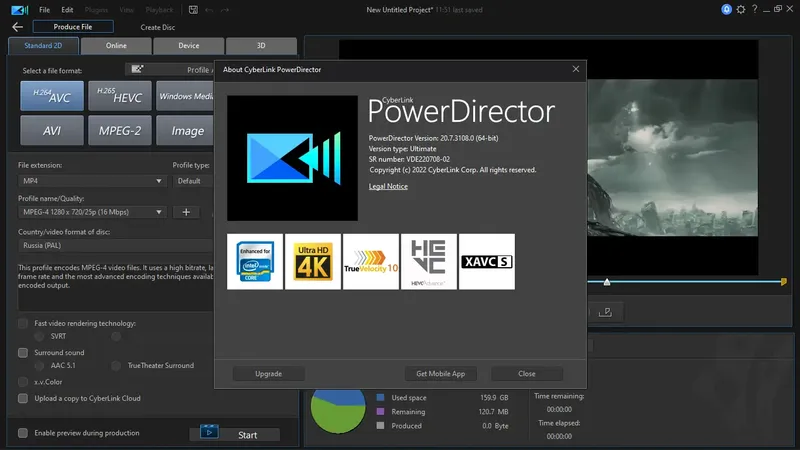Image resolution: width=800 pixels, height=450 pixels.
Task: Open the Profile type Default dropdown
Action: [193, 181]
